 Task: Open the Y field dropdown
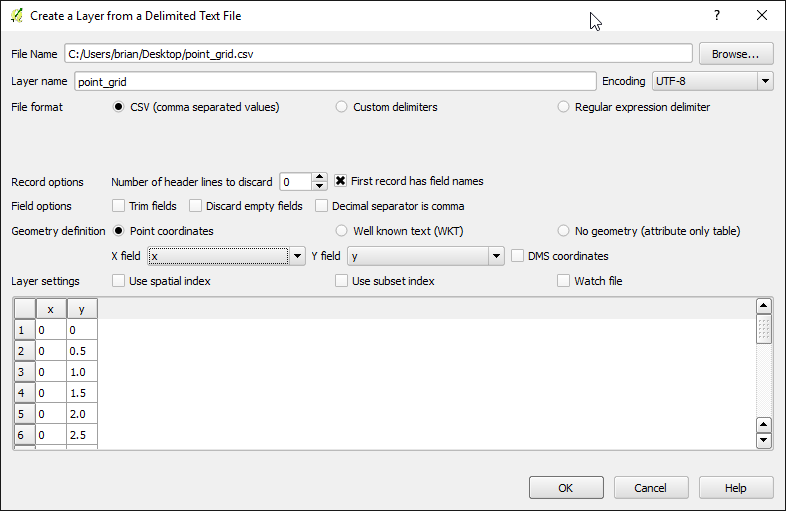[426, 256]
